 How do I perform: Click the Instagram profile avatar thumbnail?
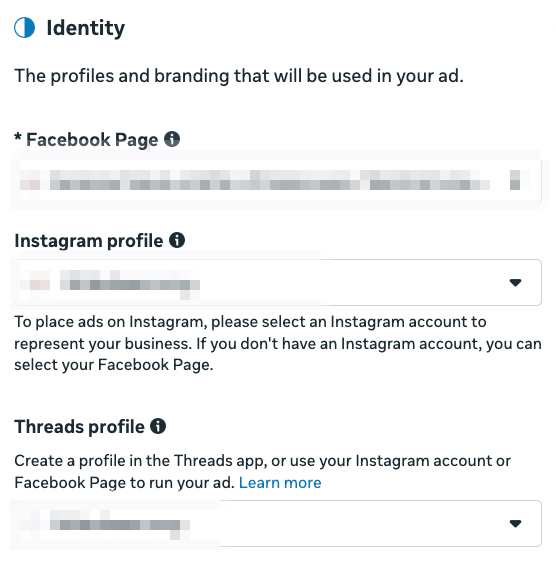pos(40,280)
